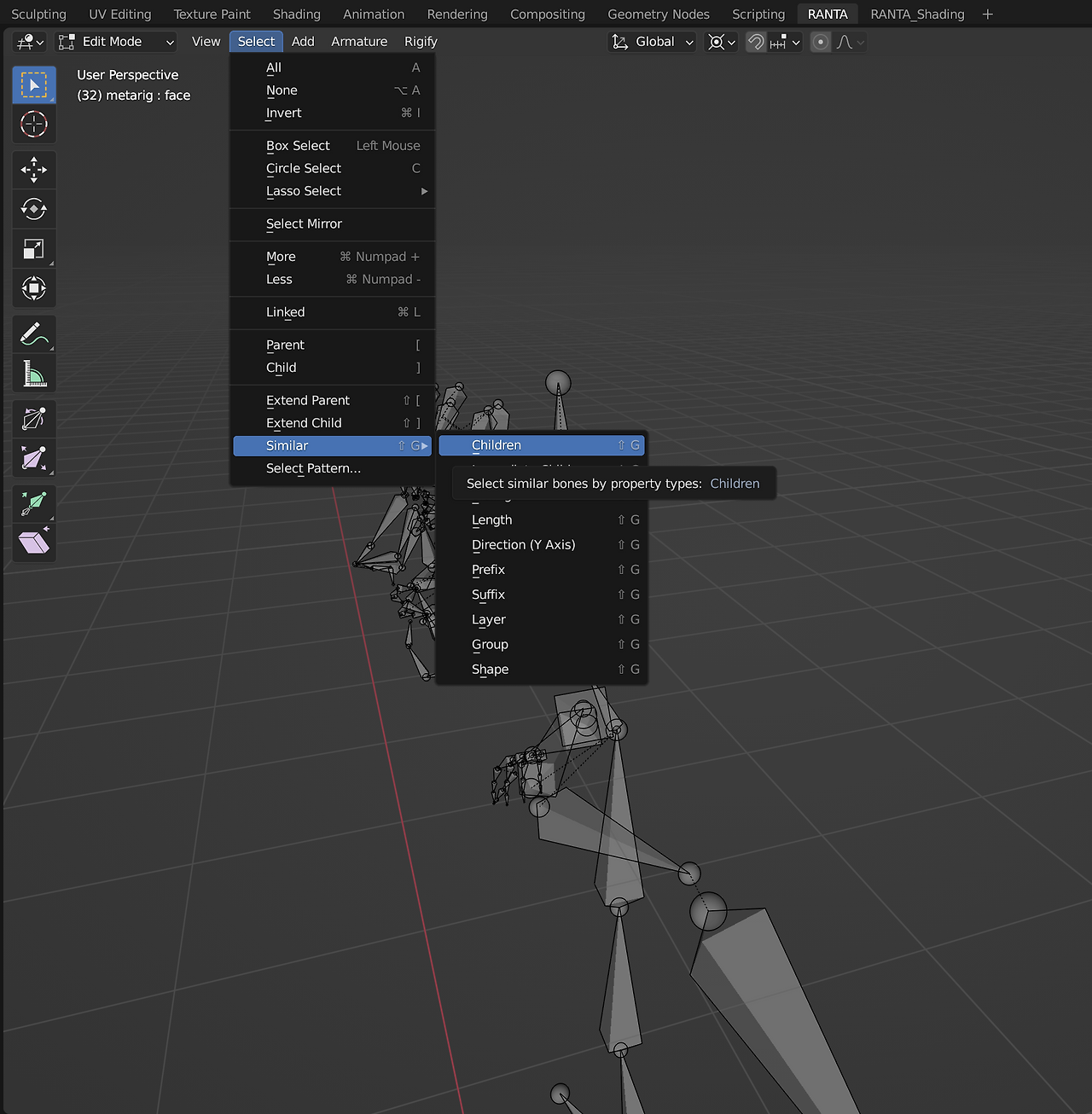Open the snapping options dropdown
The image size is (1092, 1114).
[785, 42]
